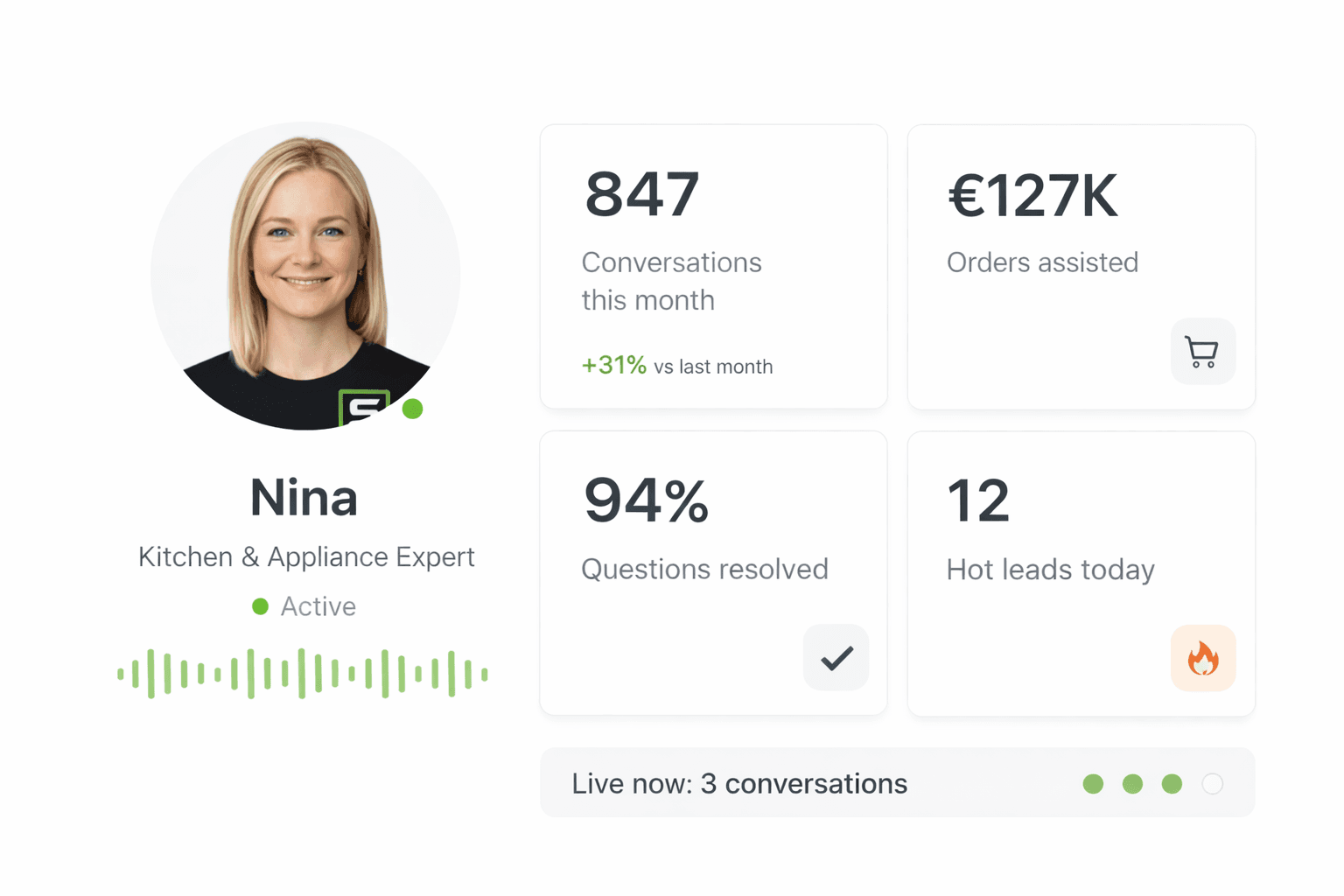The image size is (1344, 896).
Task: Click the Active status label
Action: coord(318,606)
